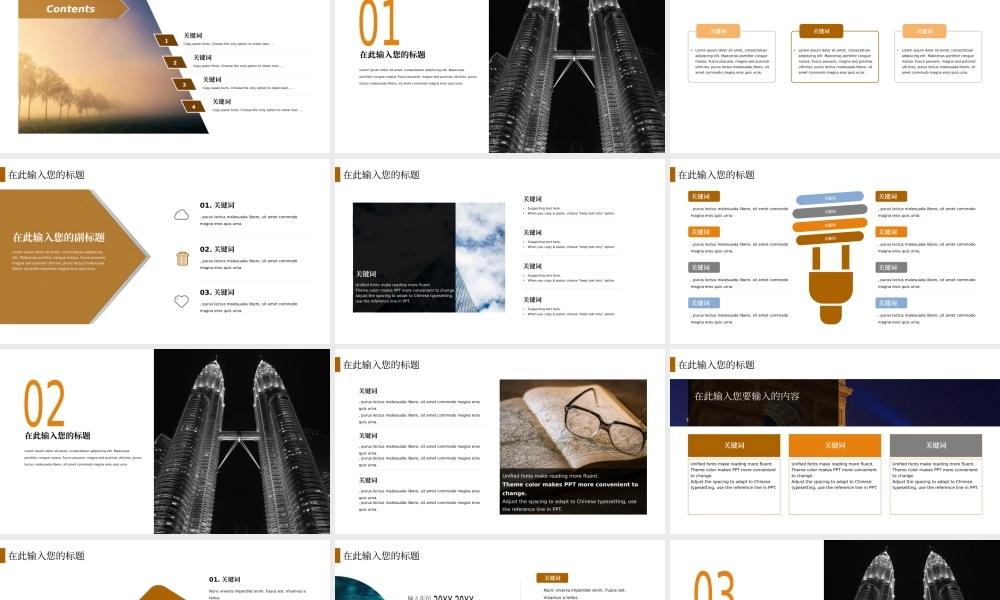The image size is (1000, 600).
Task: Click the number 1 badge in Contents slide
Action: click(166, 41)
